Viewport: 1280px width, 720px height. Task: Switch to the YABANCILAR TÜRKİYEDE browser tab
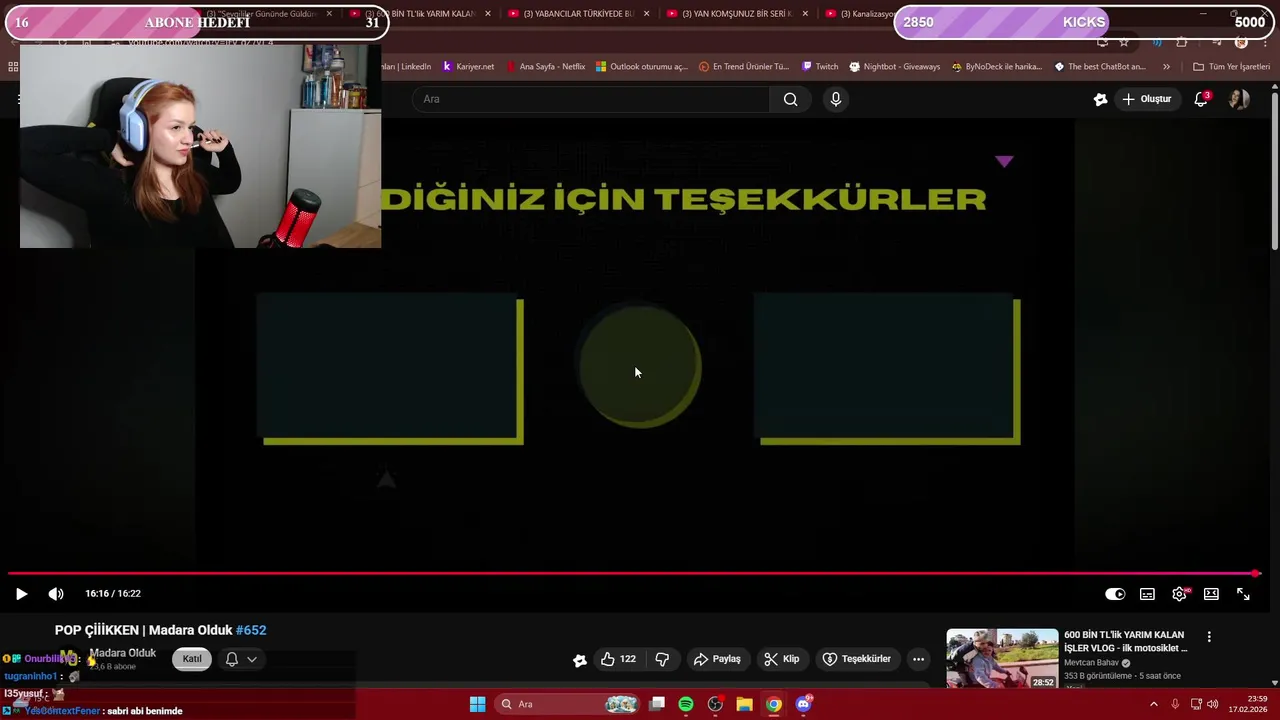pos(578,14)
